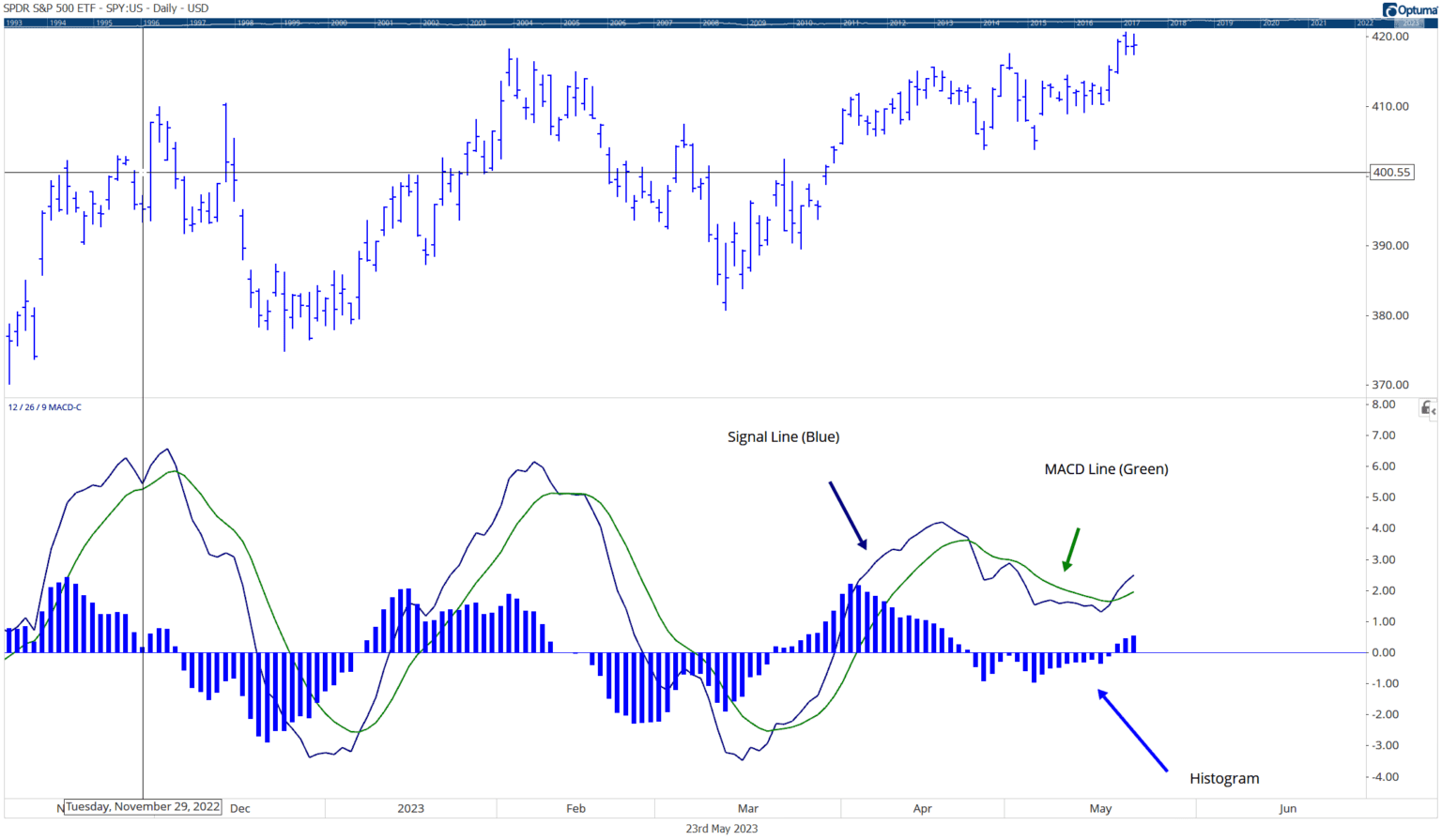Click the 23rd May 2023 date caption

(721, 829)
